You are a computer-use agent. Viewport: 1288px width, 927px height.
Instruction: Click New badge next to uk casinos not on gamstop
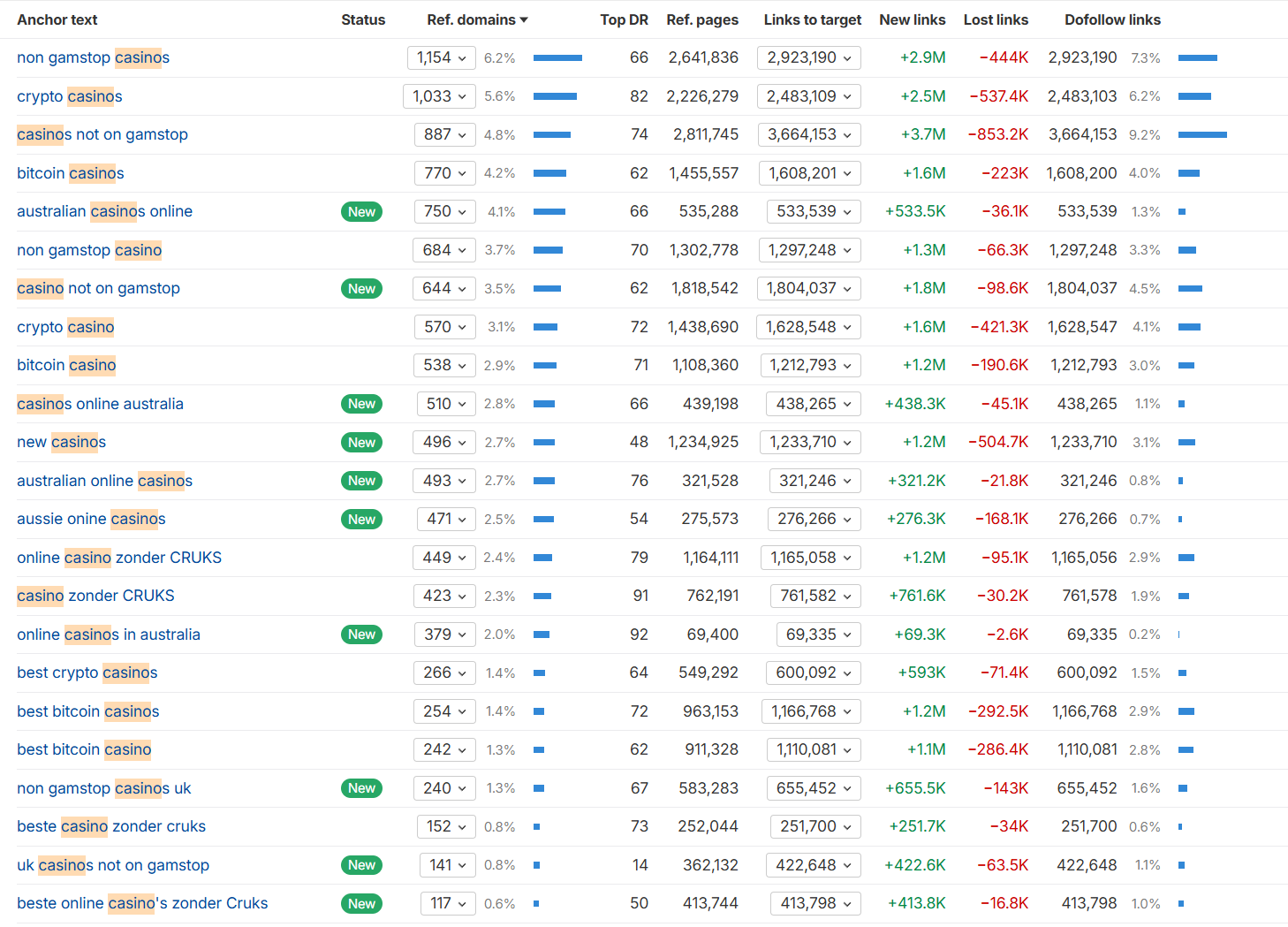[361, 865]
